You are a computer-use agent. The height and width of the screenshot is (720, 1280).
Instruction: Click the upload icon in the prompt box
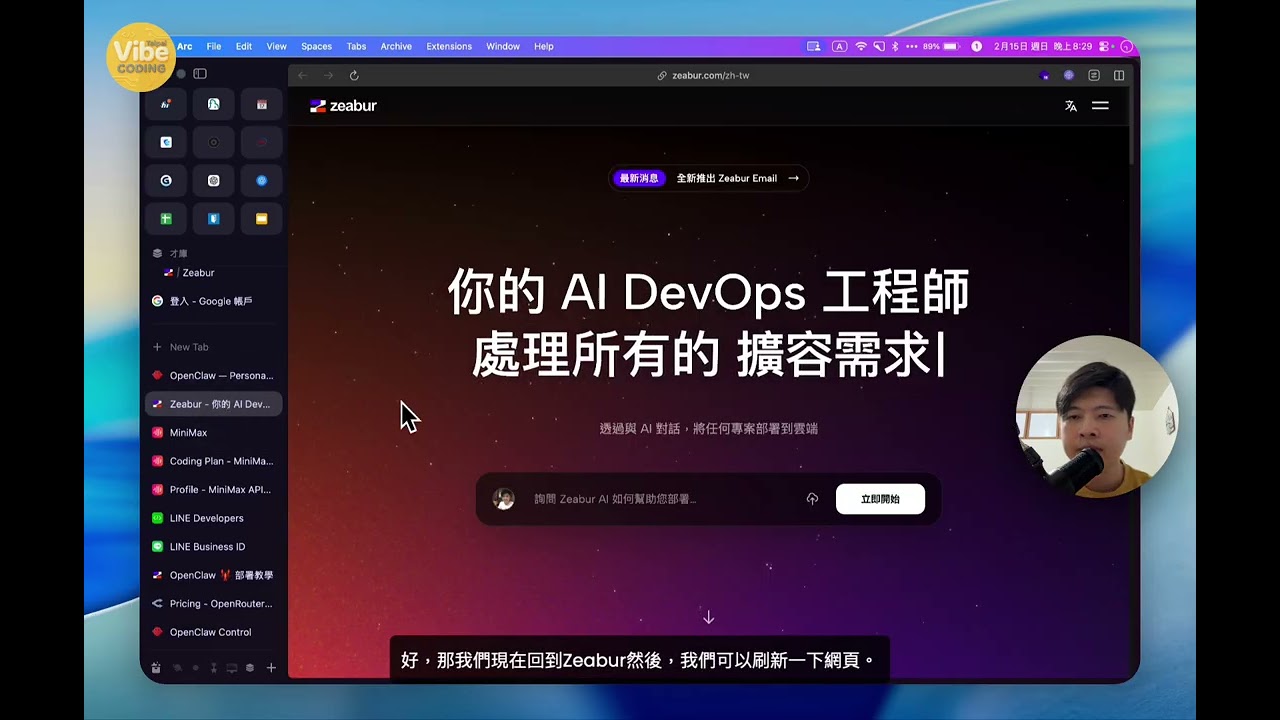pyautogui.click(x=812, y=499)
